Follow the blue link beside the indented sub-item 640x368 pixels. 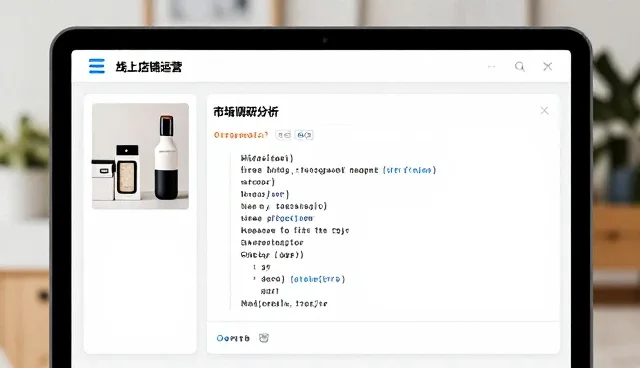tap(318, 279)
